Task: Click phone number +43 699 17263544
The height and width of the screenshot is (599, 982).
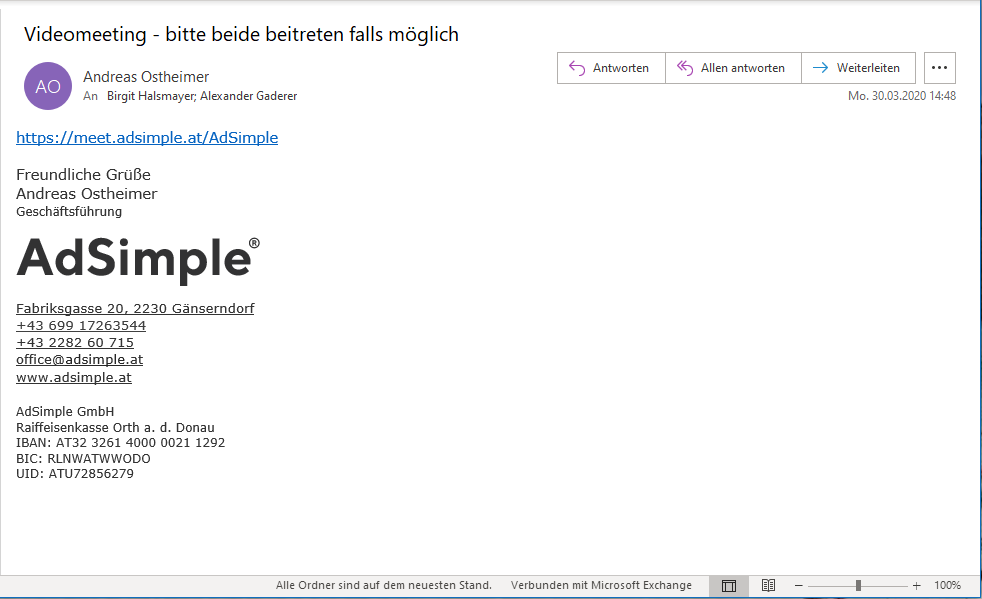Action: pyautogui.click(x=81, y=326)
